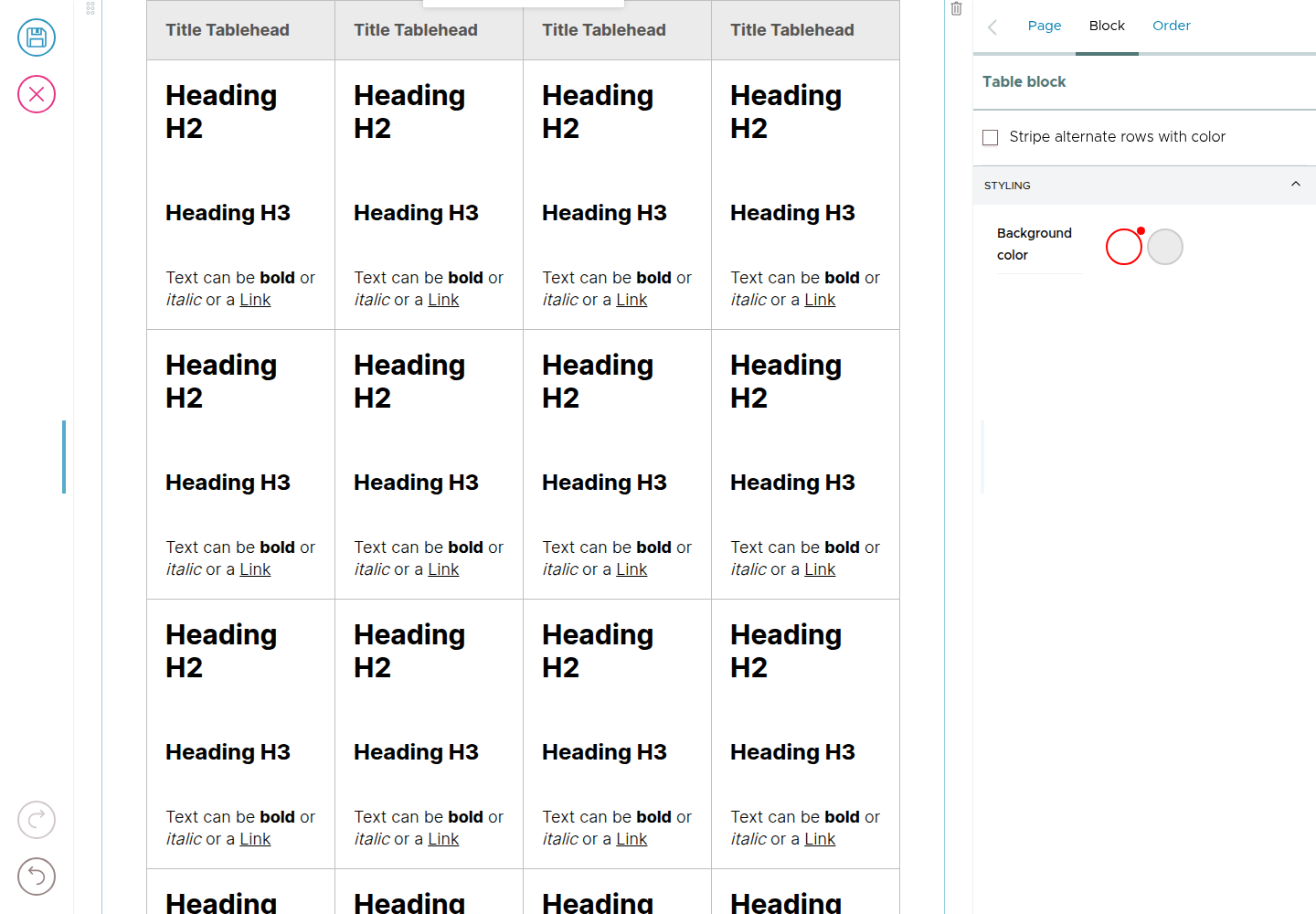Follow the Link in first body row, first column
This screenshot has height=914, width=1316.
[255, 300]
